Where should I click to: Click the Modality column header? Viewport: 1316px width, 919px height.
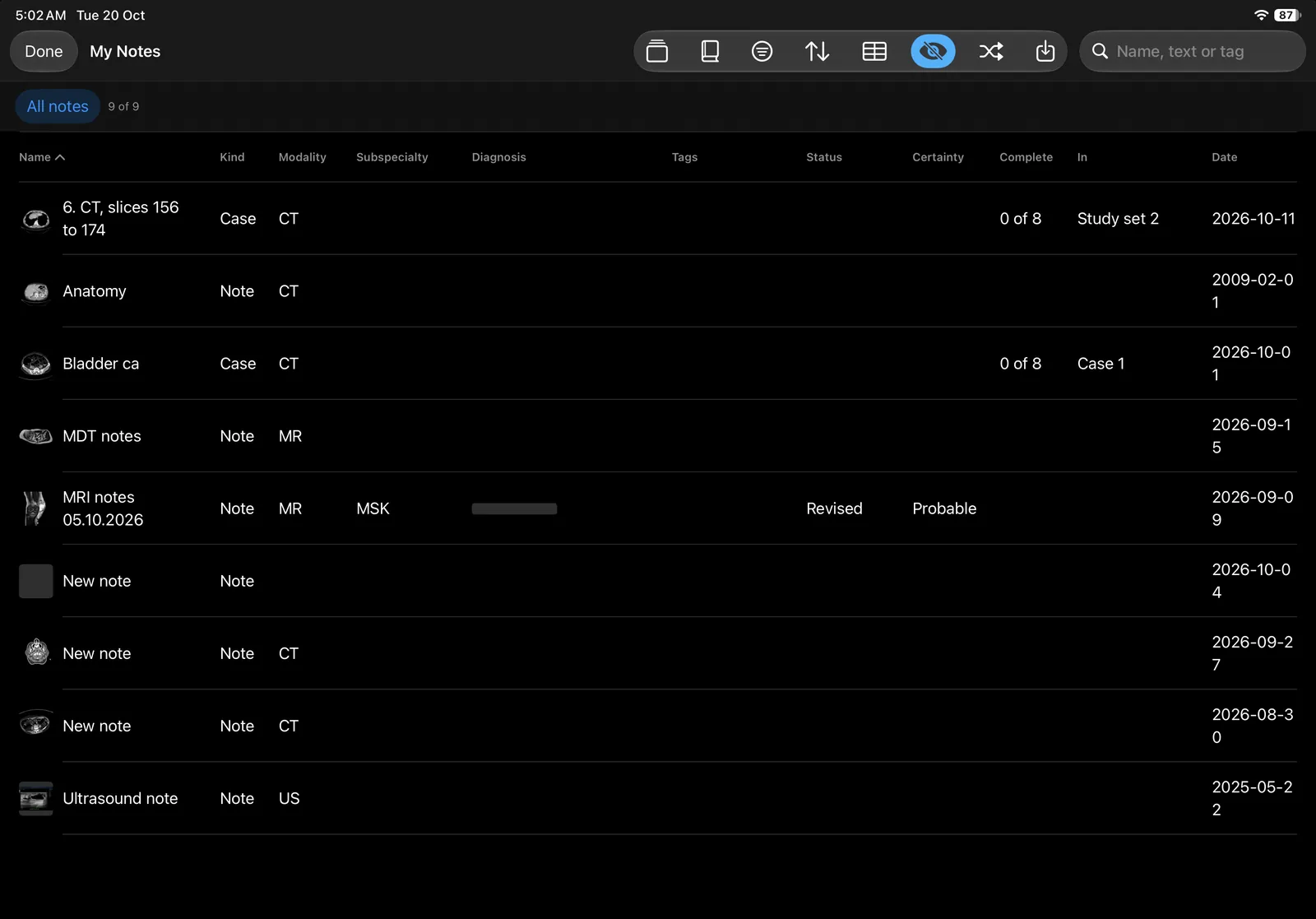pos(303,157)
